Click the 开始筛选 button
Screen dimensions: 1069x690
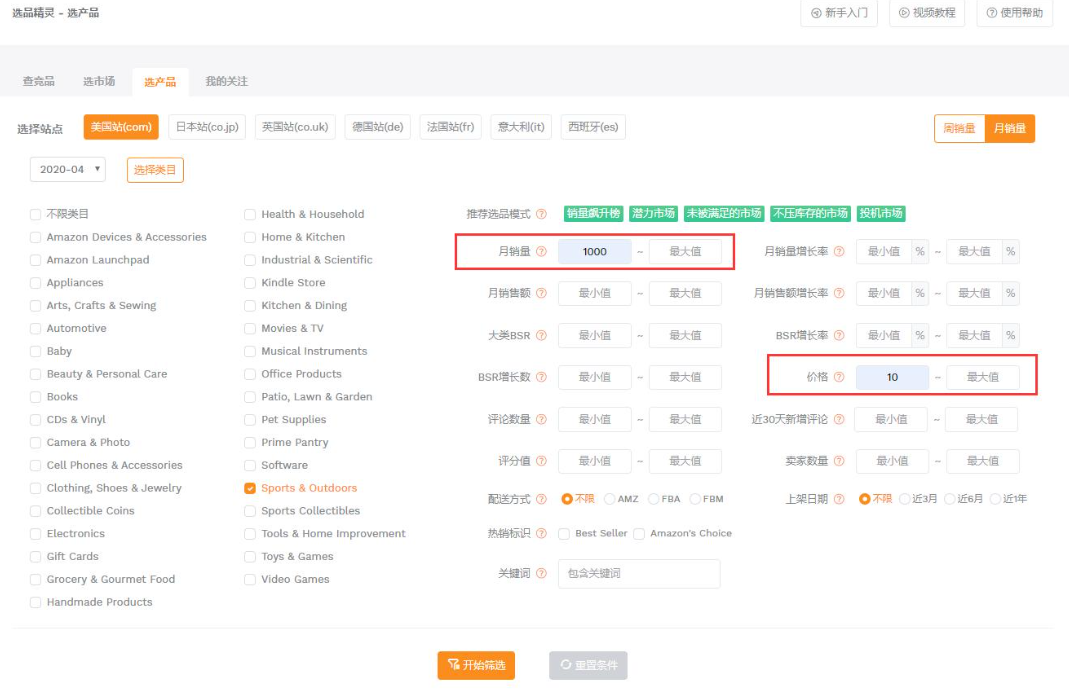pos(476,665)
